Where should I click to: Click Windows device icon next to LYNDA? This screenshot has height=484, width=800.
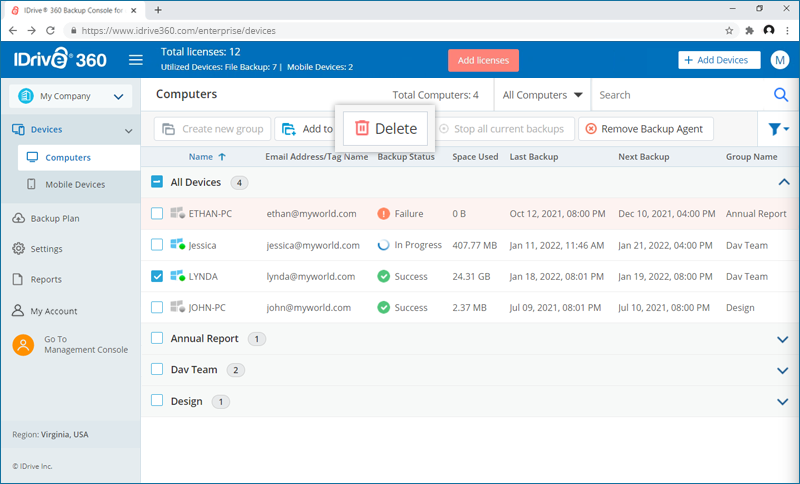coord(177,276)
